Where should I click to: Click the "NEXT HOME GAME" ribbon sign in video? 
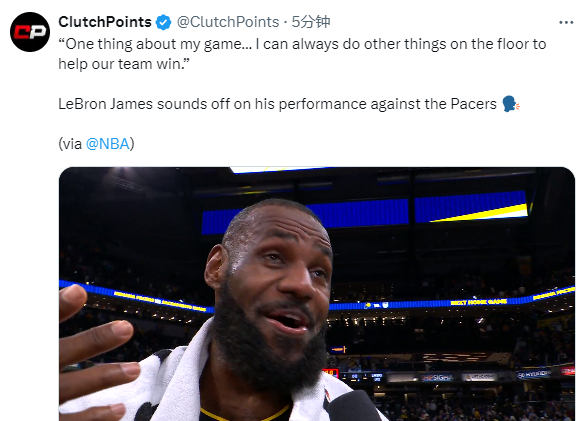(x=479, y=302)
